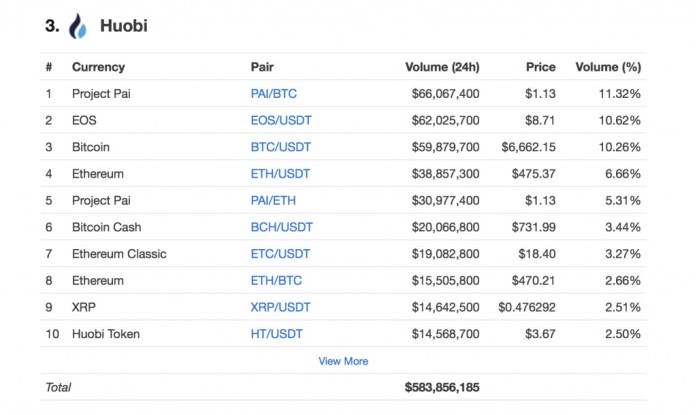
Task: Select the BTC/USDT pair link
Action: pos(281,147)
